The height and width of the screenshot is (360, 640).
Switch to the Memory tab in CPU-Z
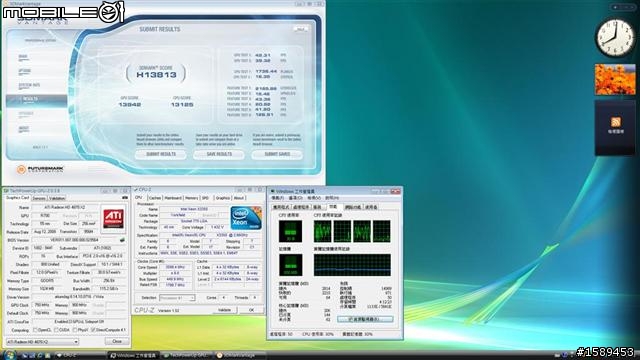coord(191,198)
